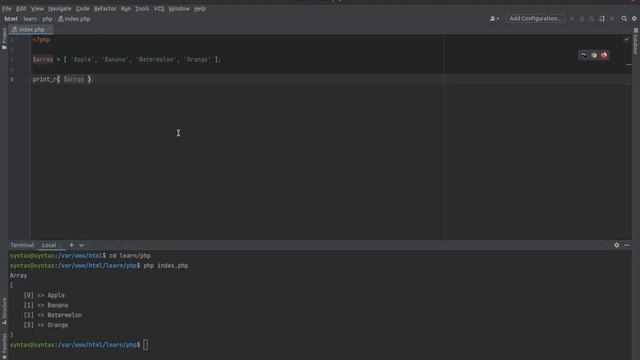Click the disabled Run icon
This screenshot has height=360, width=640.
[572, 19]
